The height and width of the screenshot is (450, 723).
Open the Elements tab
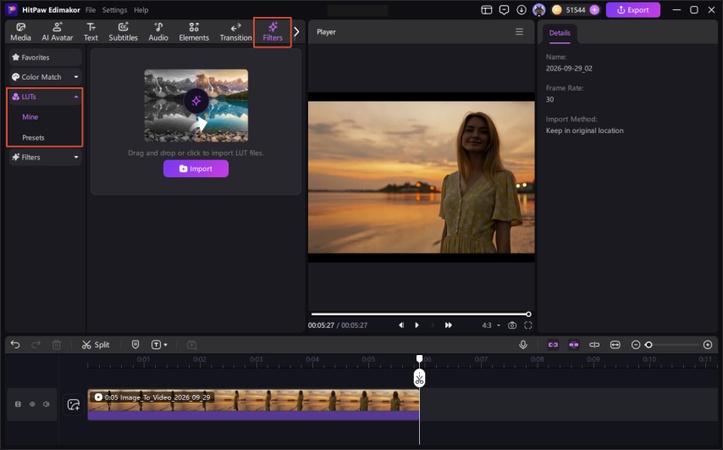click(x=194, y=32)
